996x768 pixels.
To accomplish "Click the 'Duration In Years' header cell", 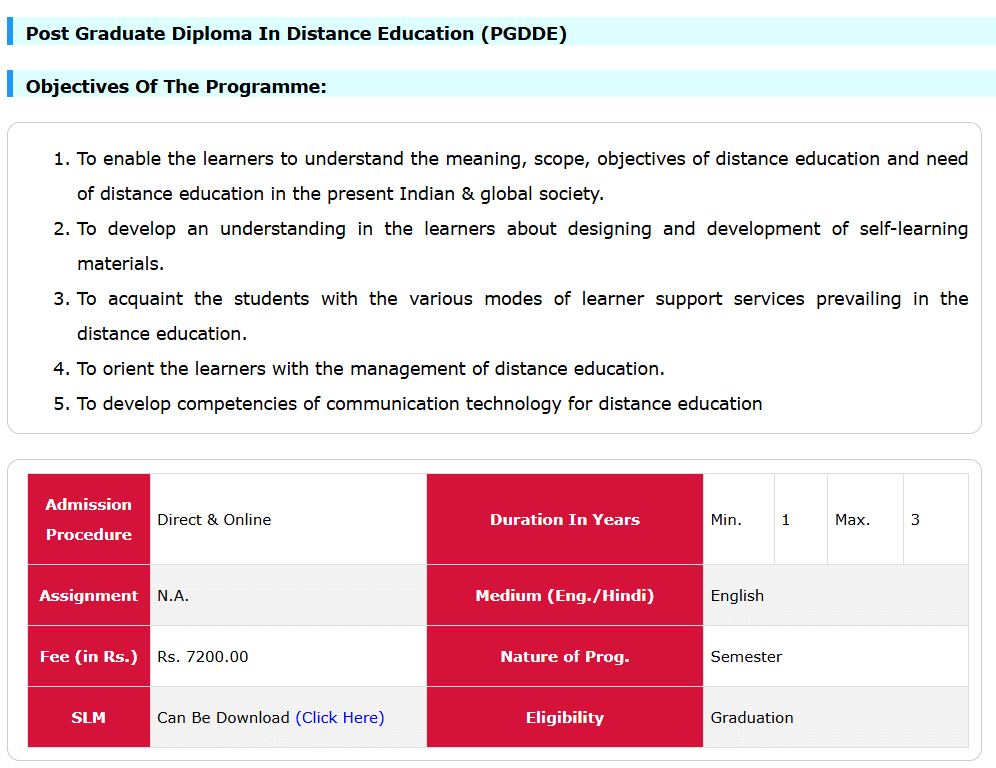I will [x=565, y=519].
